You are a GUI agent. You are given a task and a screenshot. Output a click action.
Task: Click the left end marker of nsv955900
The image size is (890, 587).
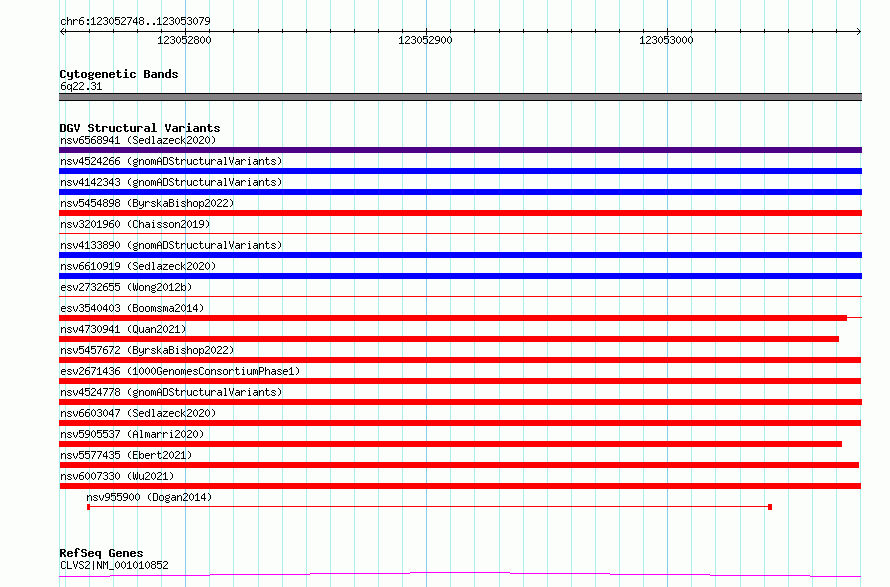tap(89, 507)
